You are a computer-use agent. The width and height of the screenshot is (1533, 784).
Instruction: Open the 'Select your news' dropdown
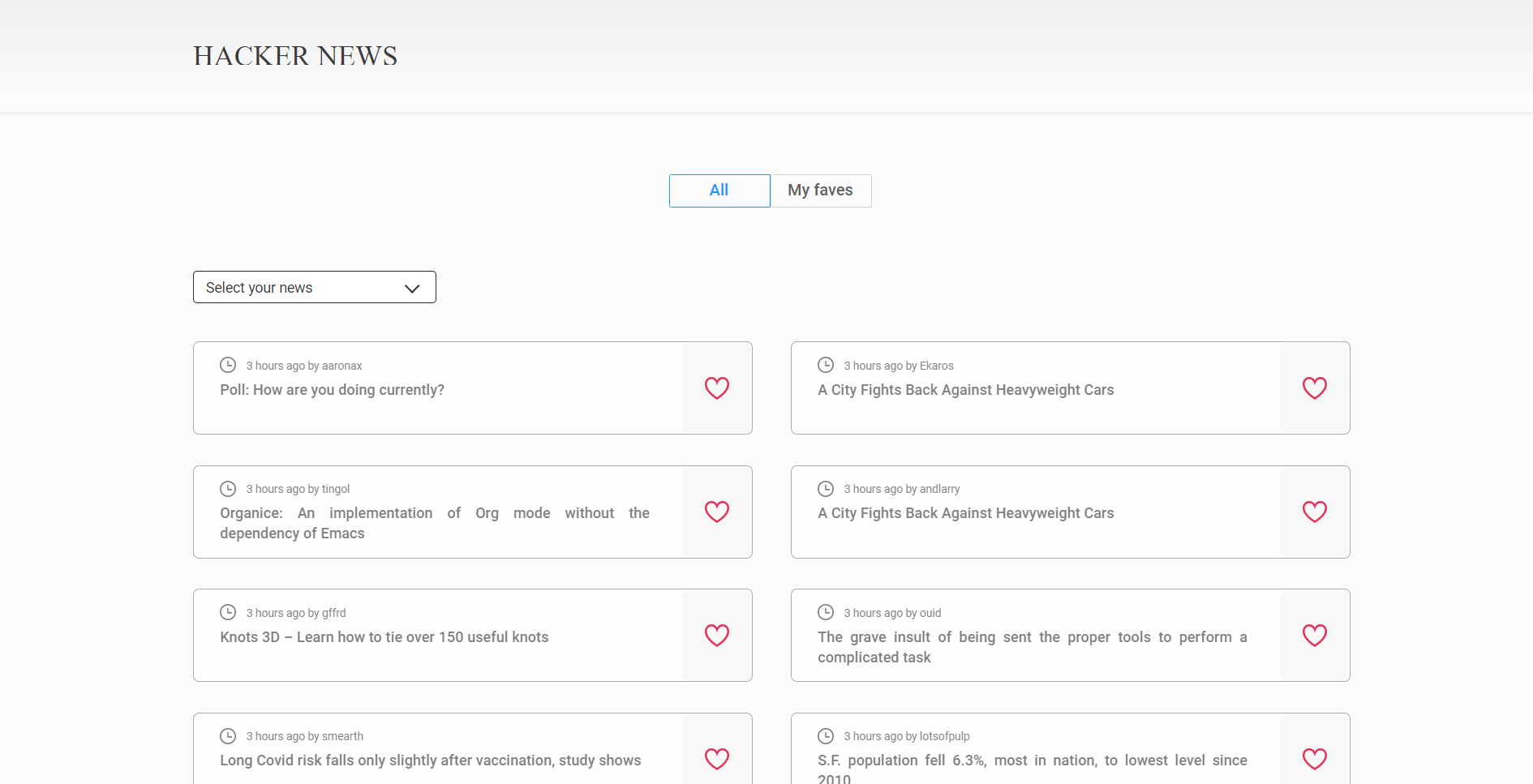[x=315, y=287]
